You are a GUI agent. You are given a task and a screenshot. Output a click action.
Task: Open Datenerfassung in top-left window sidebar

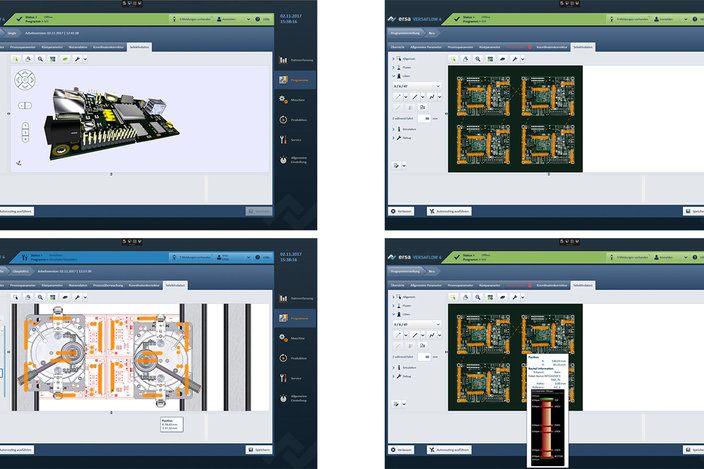pyautogui.click(x=295, y=60)
